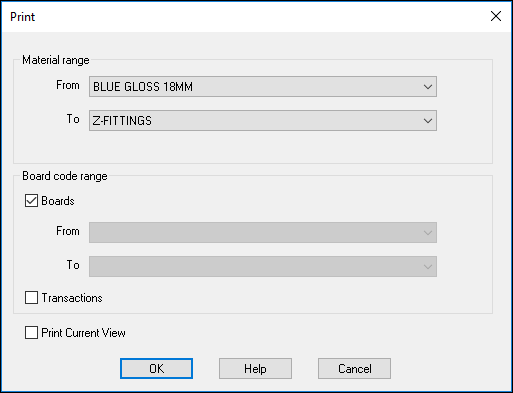Open Help for the Print dialog
The width and height of the screenshot is (513, 393).
tap(255, 369)
